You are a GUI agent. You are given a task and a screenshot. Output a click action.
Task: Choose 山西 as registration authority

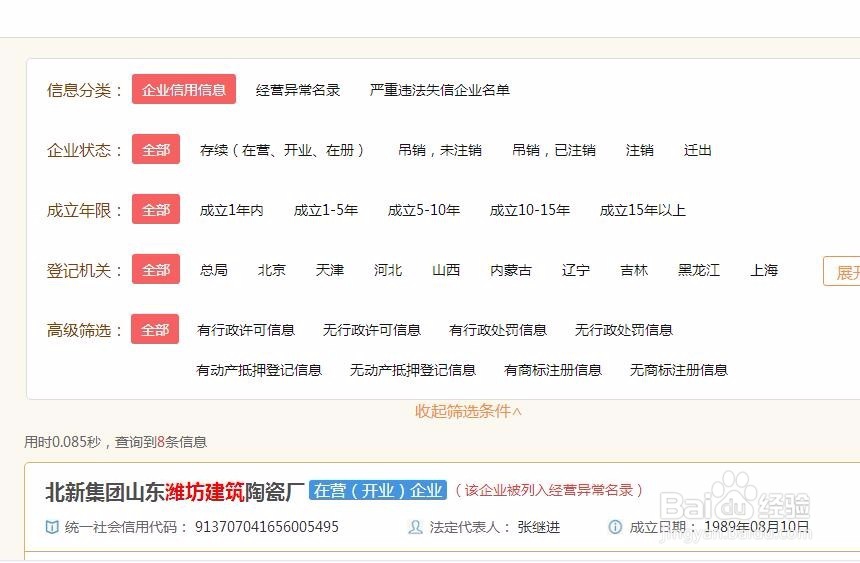(x=446, y=269)
